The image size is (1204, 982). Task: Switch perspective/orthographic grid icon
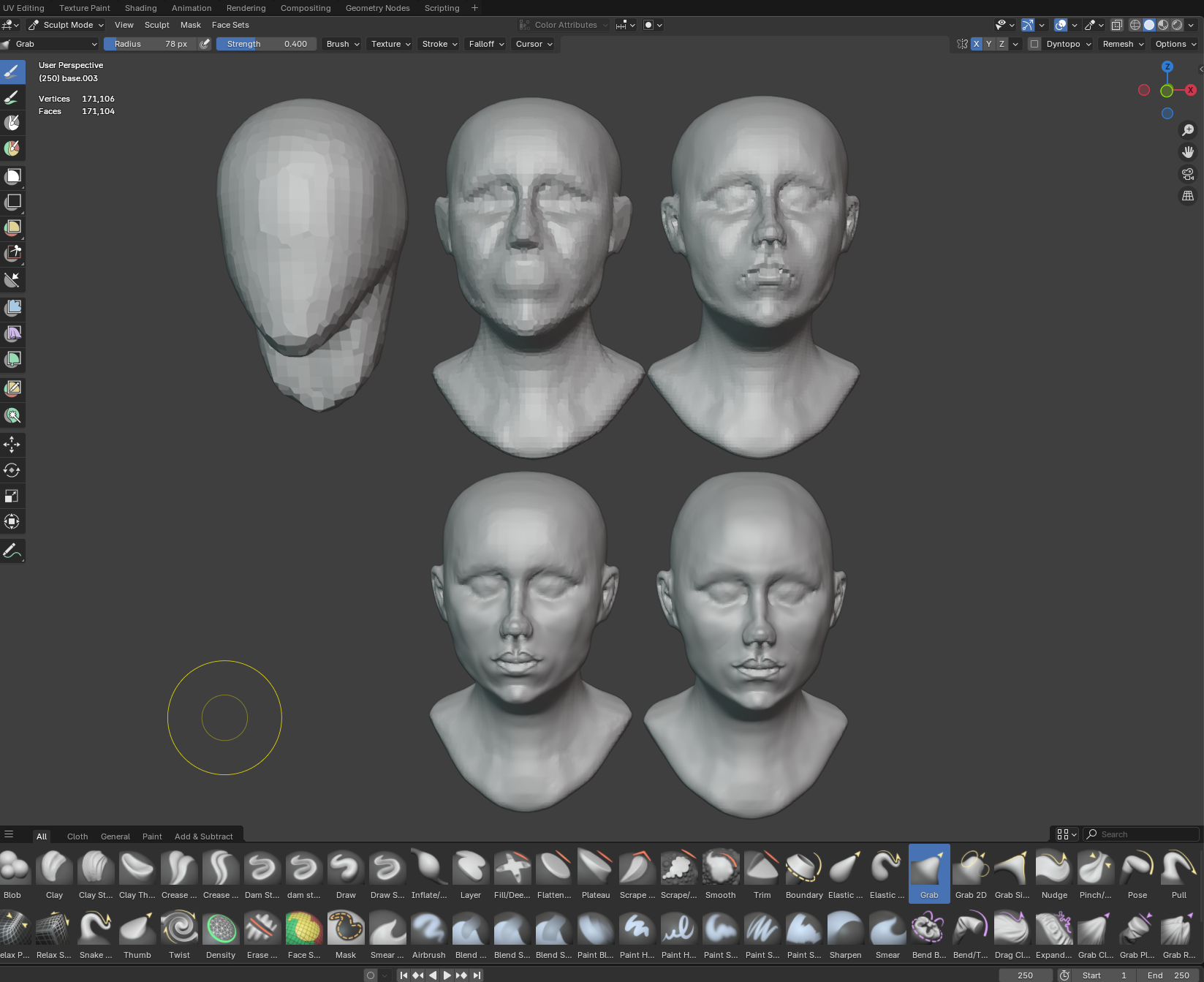tap(1188, 196)
